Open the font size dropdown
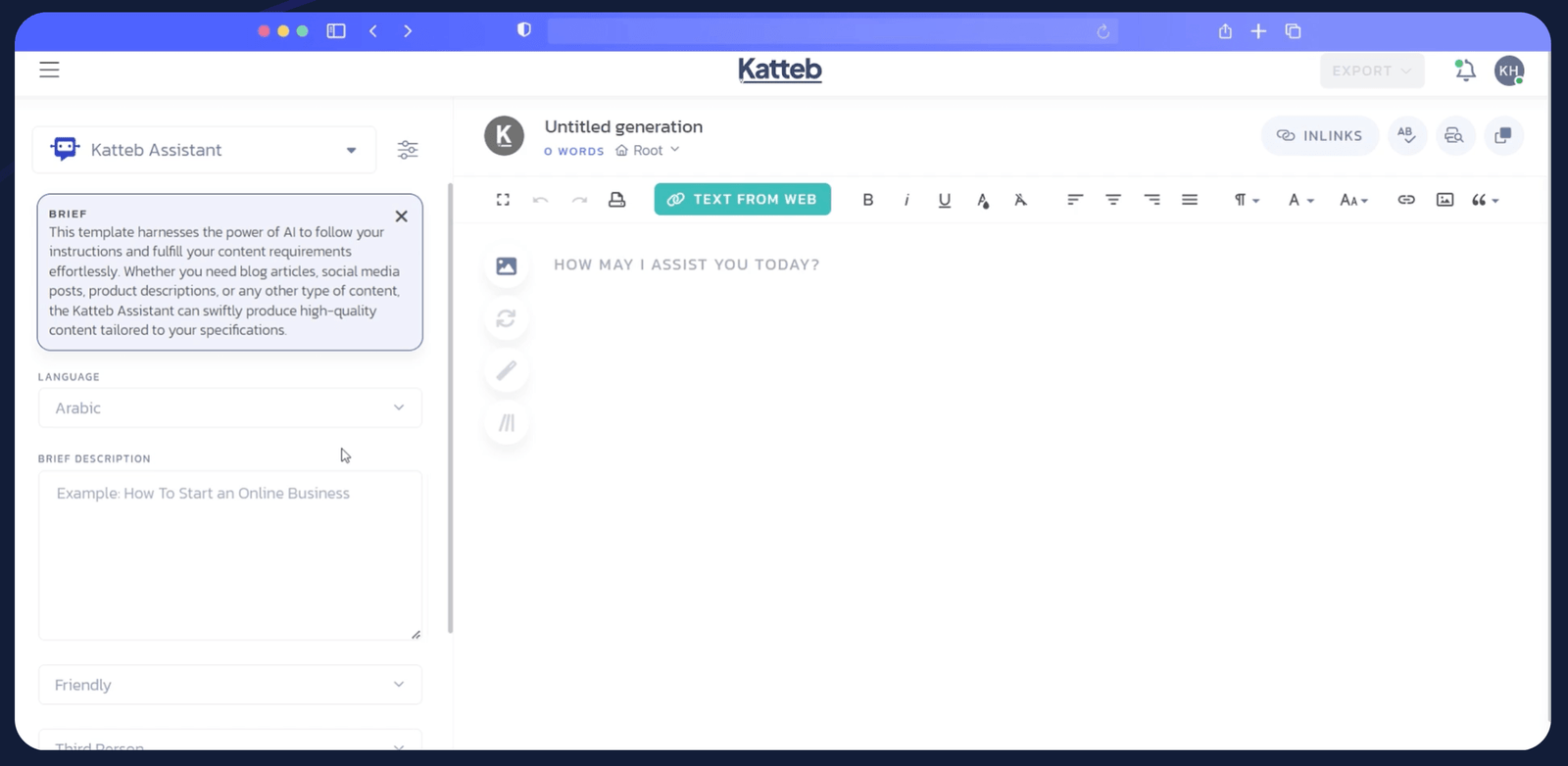Viewport: 1568px width, 766px height. (x=1353, y=200)
